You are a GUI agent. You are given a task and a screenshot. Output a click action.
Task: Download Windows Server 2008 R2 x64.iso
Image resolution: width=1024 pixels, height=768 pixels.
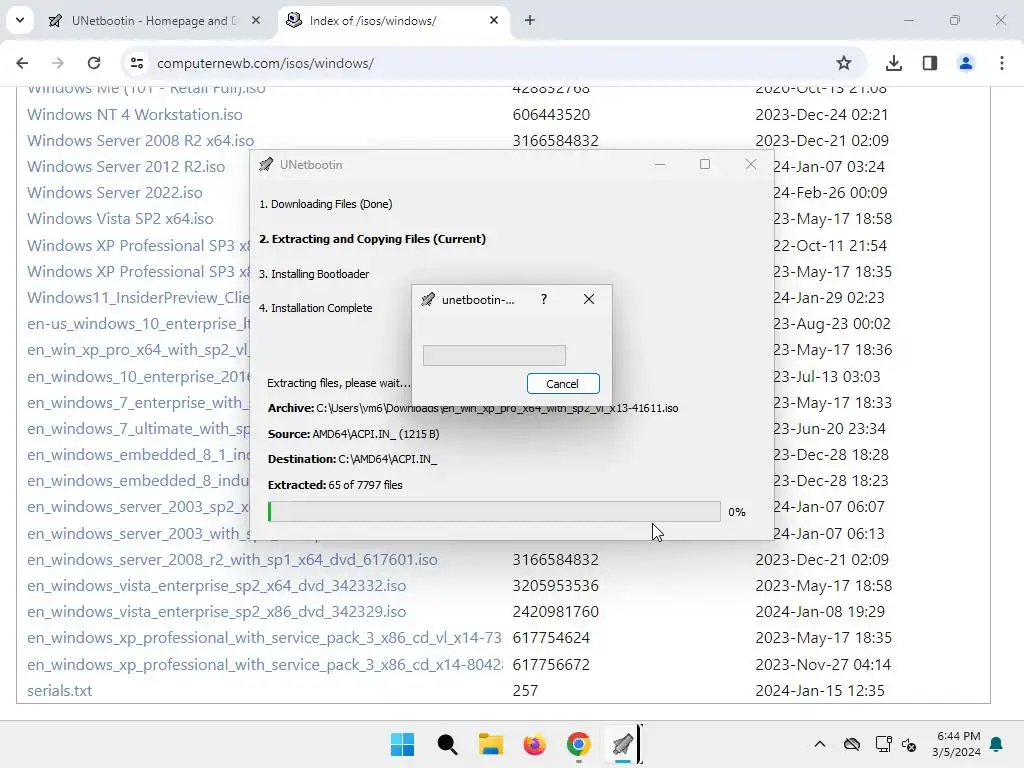(140, 140)
